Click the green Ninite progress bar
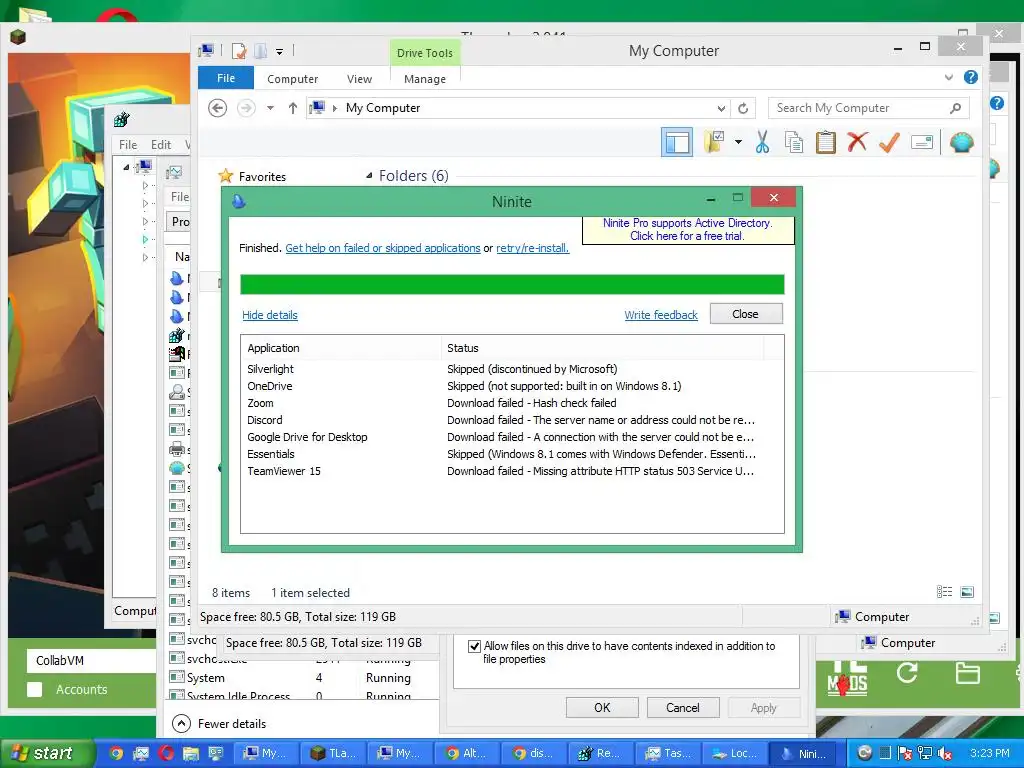The height and width of the screenshot is (768, 1024). coord(512,285)
